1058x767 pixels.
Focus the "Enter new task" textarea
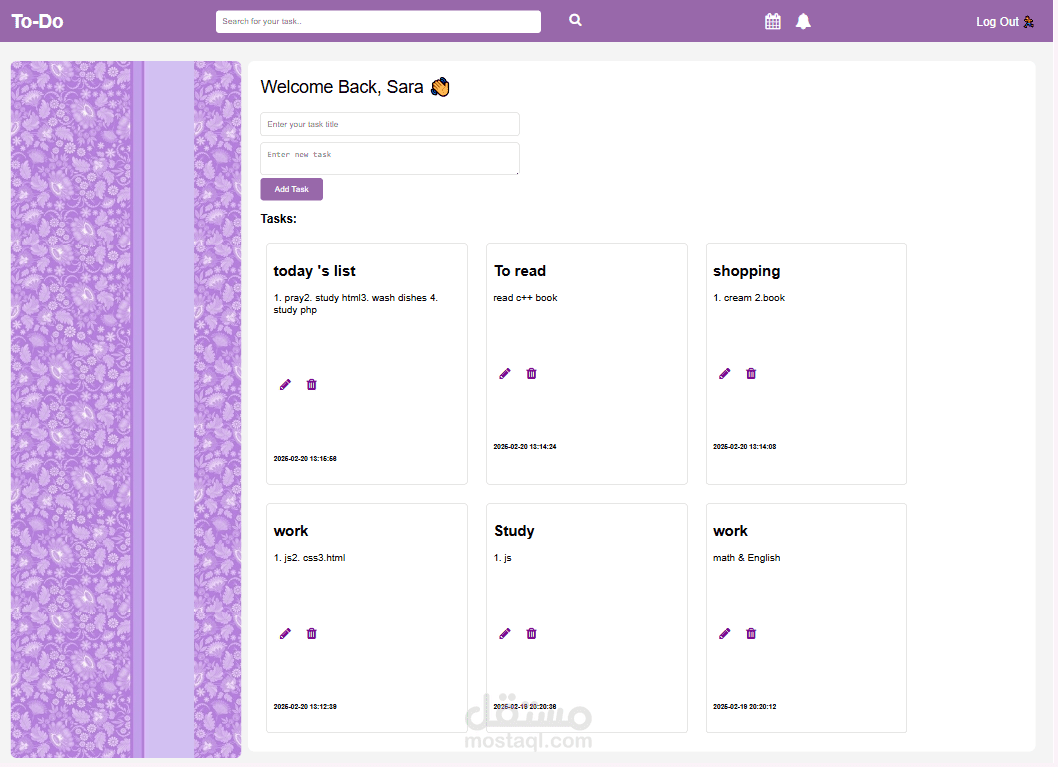390,159
